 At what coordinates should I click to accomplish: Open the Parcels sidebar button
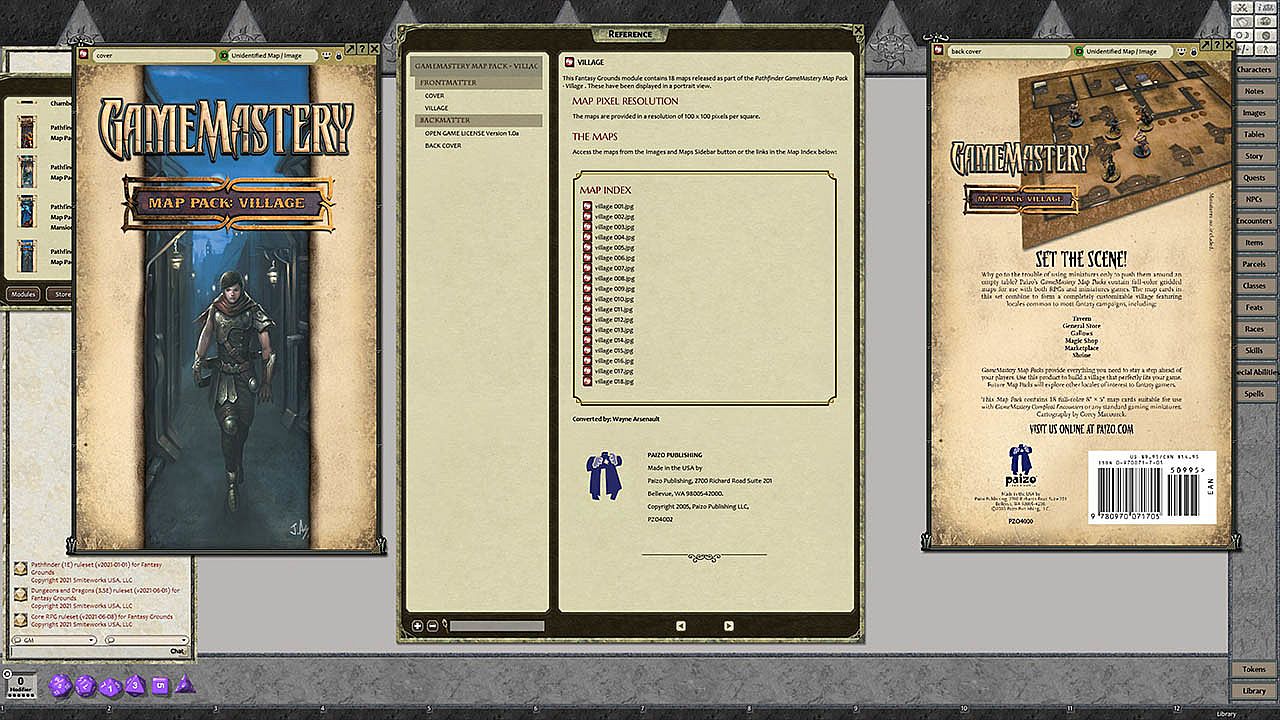point(1254,264)
